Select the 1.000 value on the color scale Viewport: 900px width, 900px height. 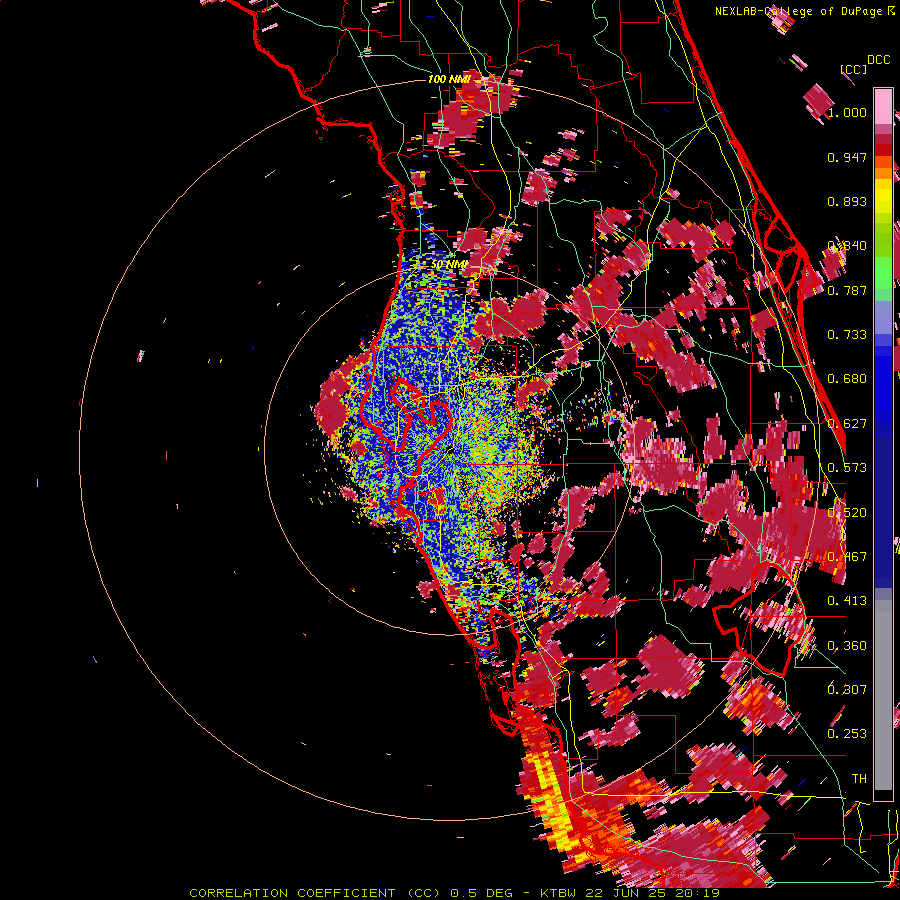(847, 112)
